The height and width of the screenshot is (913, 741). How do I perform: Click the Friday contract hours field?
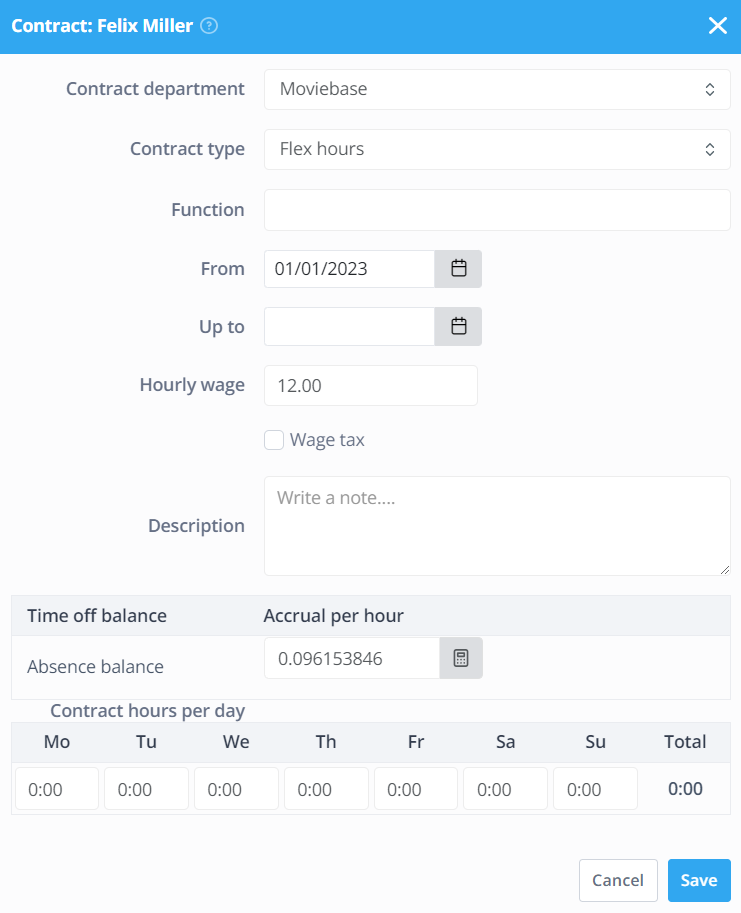[x=416, y=789]
